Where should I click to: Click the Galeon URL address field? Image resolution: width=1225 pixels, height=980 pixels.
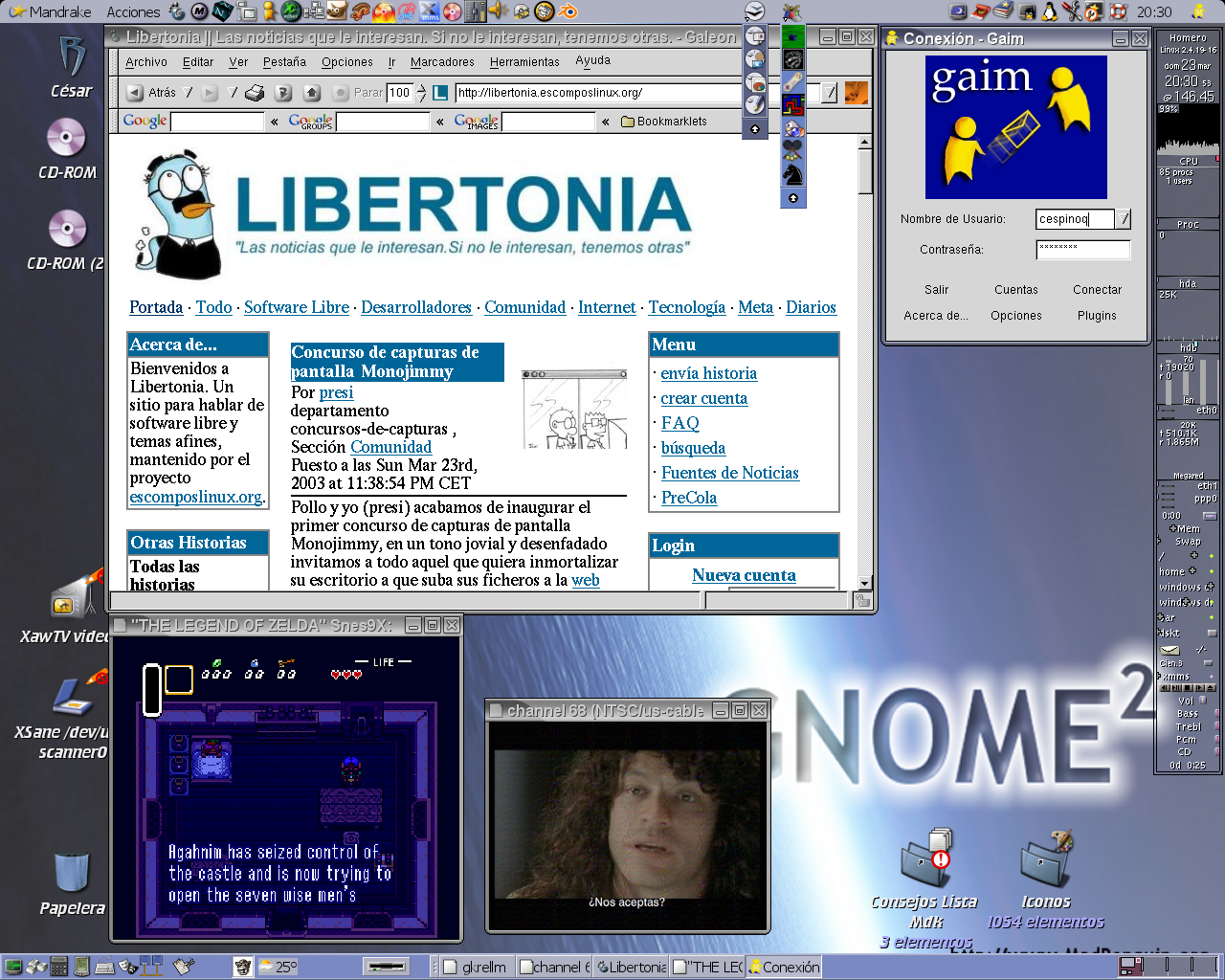638,93
